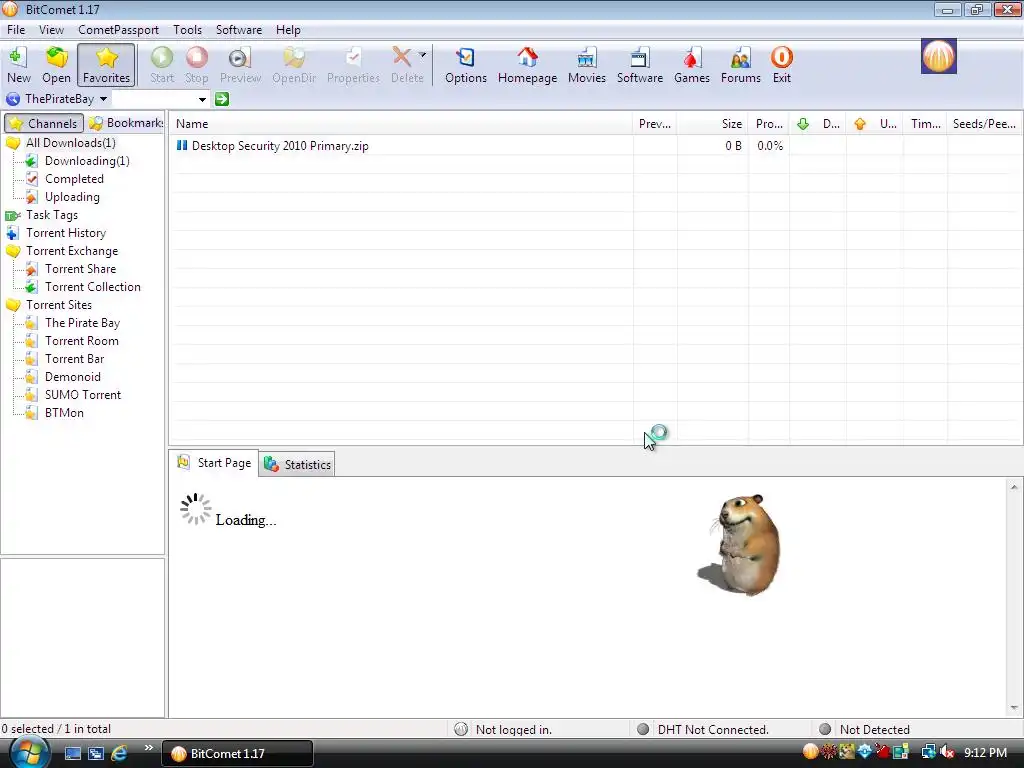
Task: Click the Delete X toolbar icon
Action: [x=402, y=65]
